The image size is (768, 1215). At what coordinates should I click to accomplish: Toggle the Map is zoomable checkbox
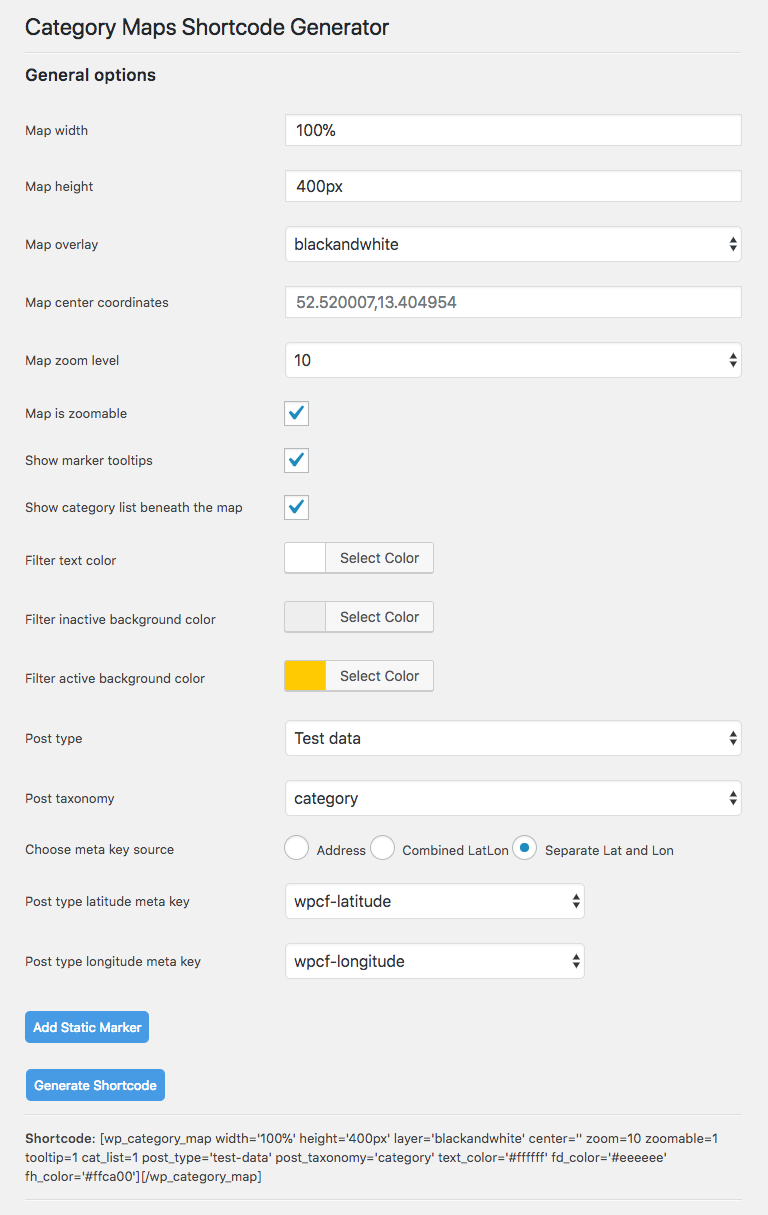(x=296, y=414)
